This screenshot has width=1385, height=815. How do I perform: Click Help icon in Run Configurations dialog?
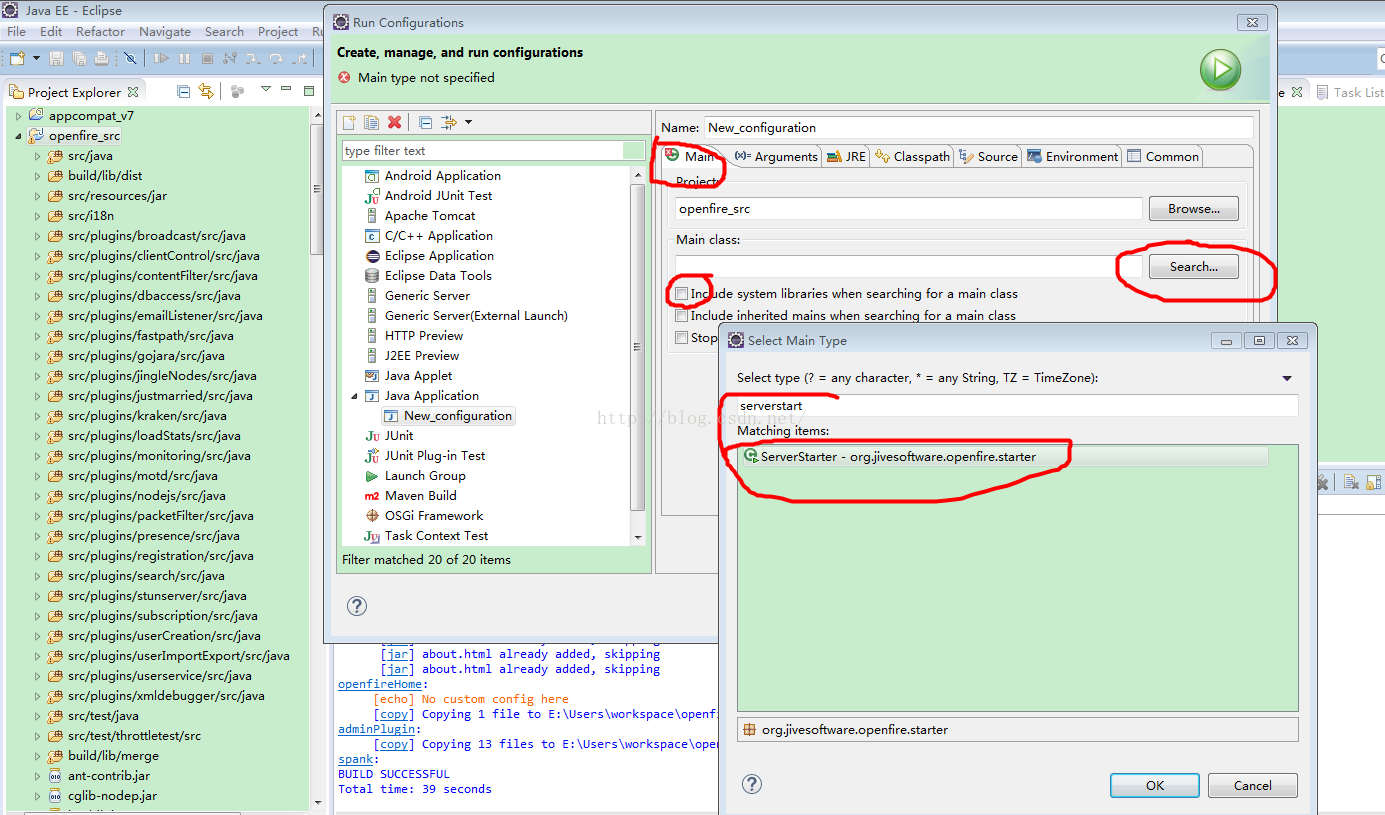click(x=357, y=605)
